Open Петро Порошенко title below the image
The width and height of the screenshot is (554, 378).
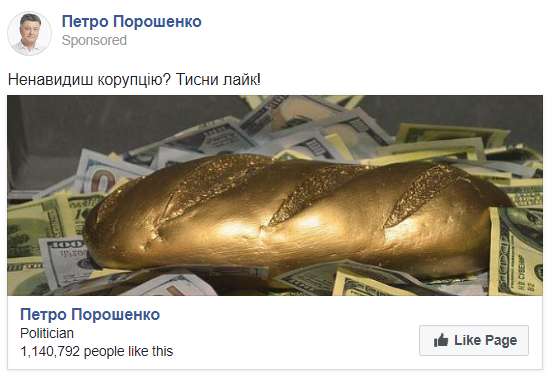tap(90, 314)
